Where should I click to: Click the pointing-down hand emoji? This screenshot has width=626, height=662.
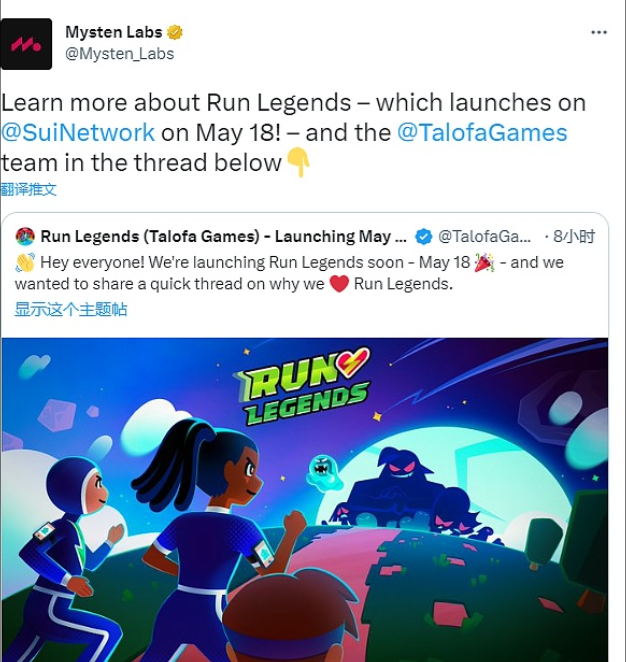pyautogui.click(x=298, y=162)
